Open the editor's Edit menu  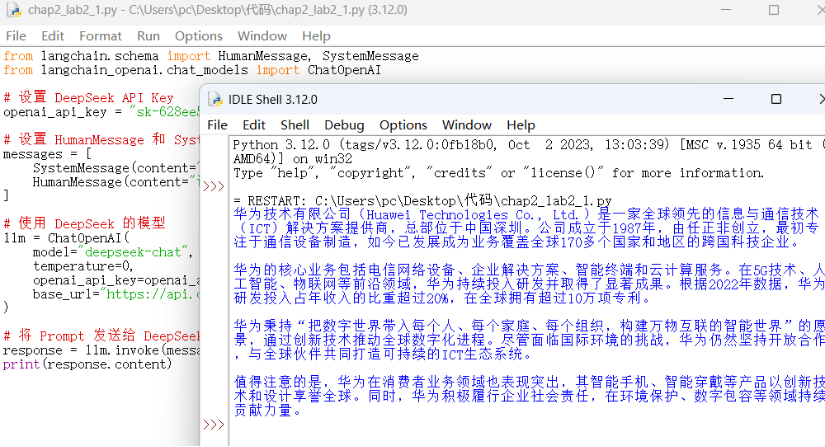[53, 36]
